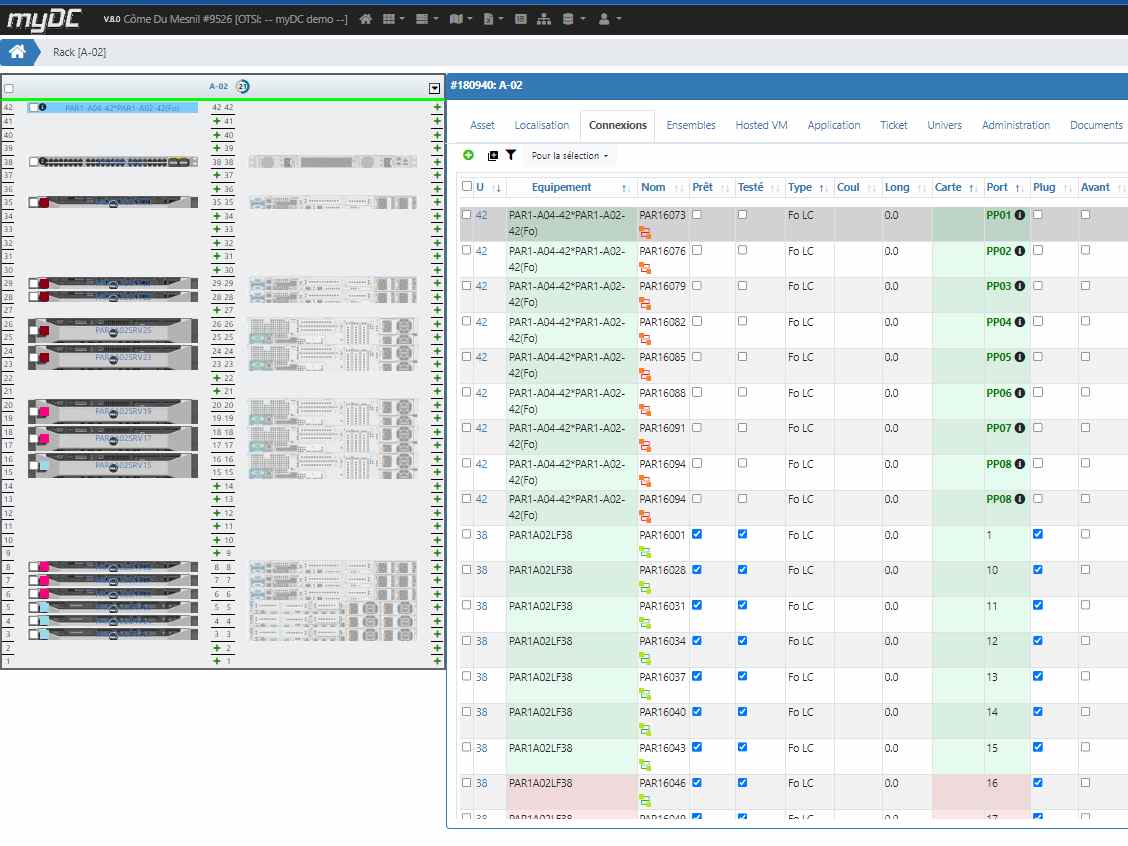
Task: Click the sitemap icon in the top bar
Action: tap(546, 18)
